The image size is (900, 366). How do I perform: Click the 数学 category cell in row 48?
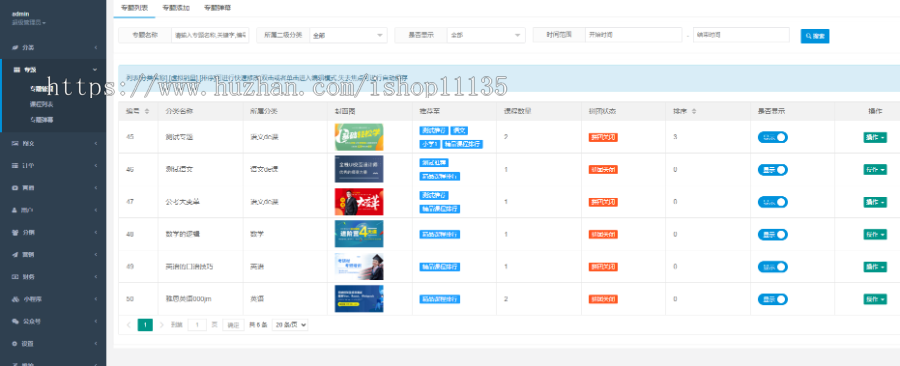pos(257,235)
